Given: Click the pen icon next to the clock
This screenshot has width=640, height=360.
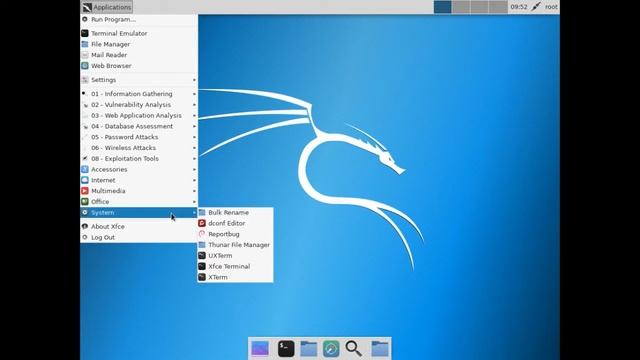Looking at the screenshot, I should click(x=536, y=7).
